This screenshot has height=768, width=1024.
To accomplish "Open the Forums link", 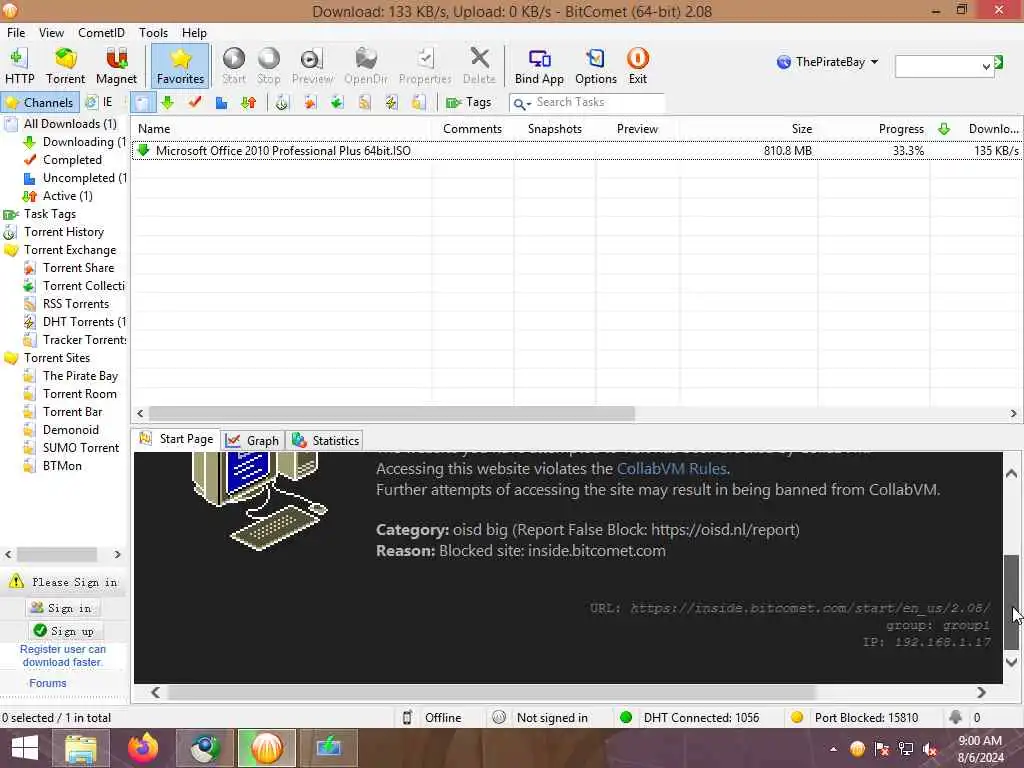I will pos(48,683).
